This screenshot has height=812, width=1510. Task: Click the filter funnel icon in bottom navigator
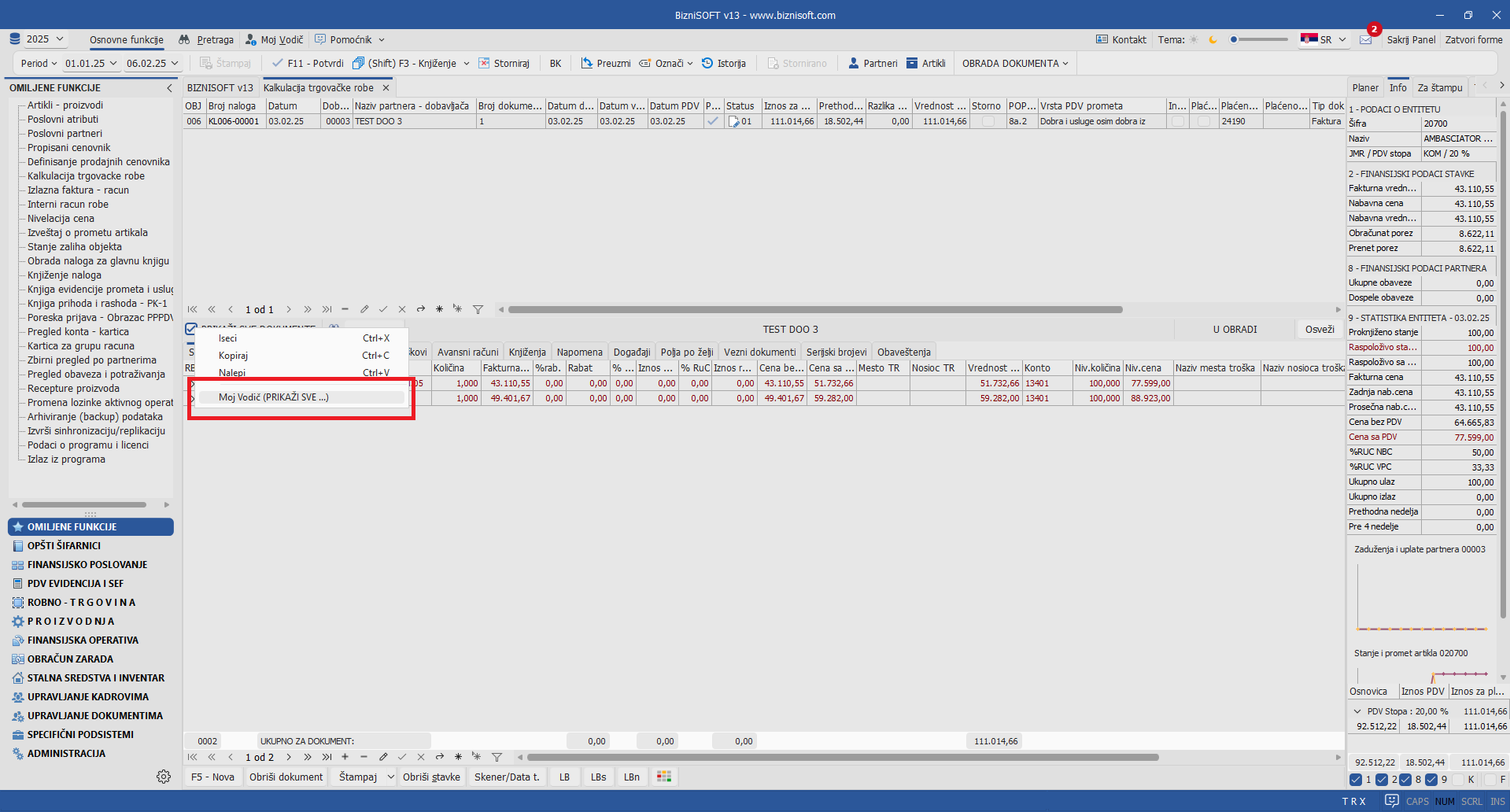[497, 757]
